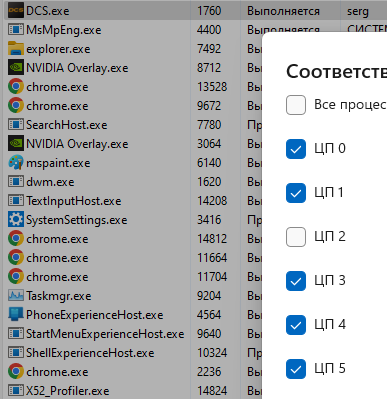
Task: Click chrome.exe icon with PID 11664
Action: click(x=16, y=258)
